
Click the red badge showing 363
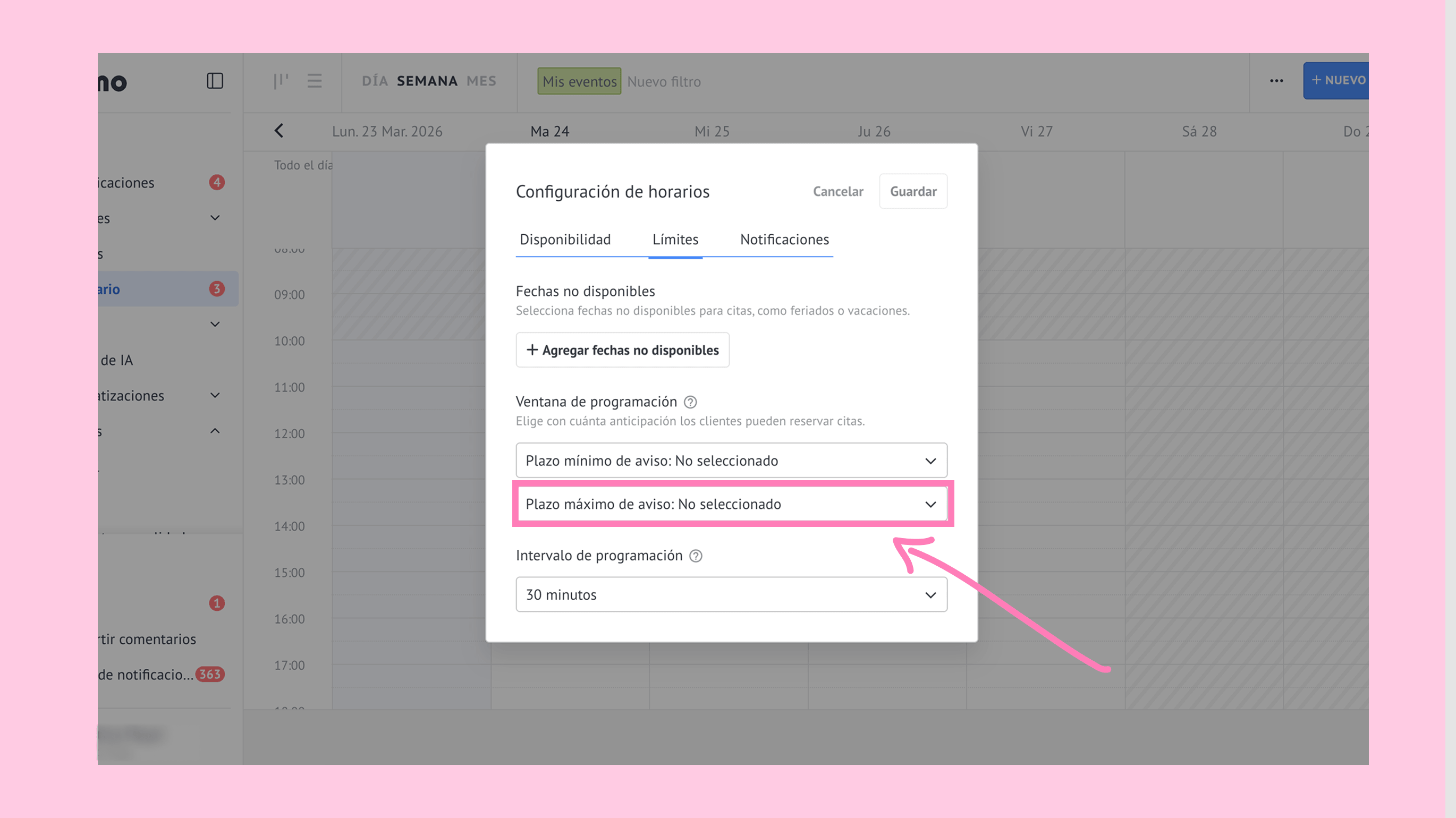click(x=210, y=675)
